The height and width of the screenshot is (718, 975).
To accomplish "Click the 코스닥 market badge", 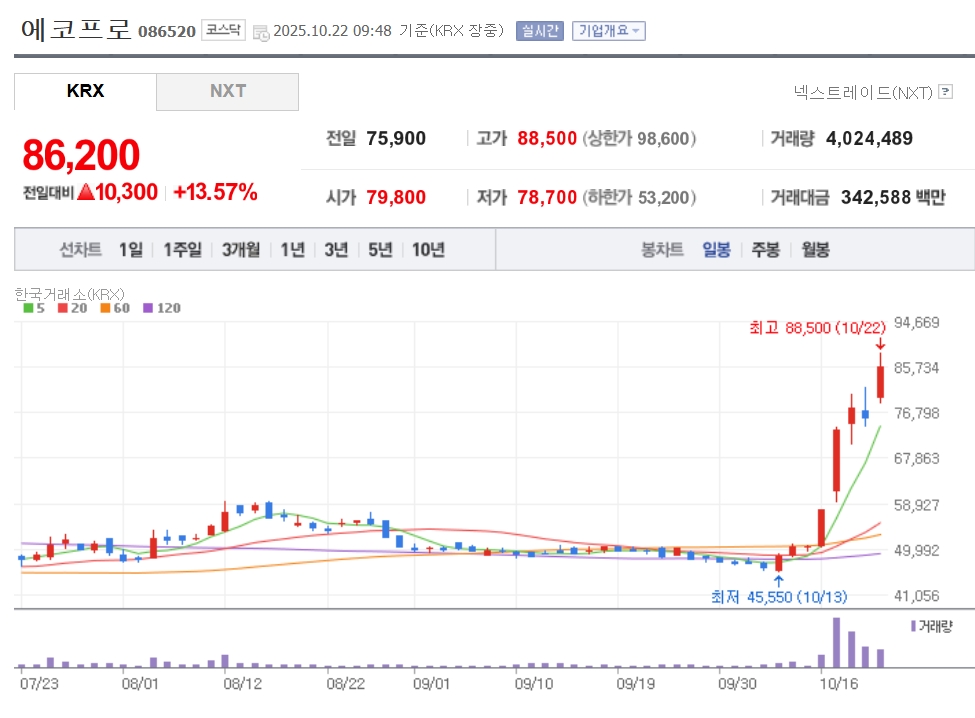I will coord(222,31).
